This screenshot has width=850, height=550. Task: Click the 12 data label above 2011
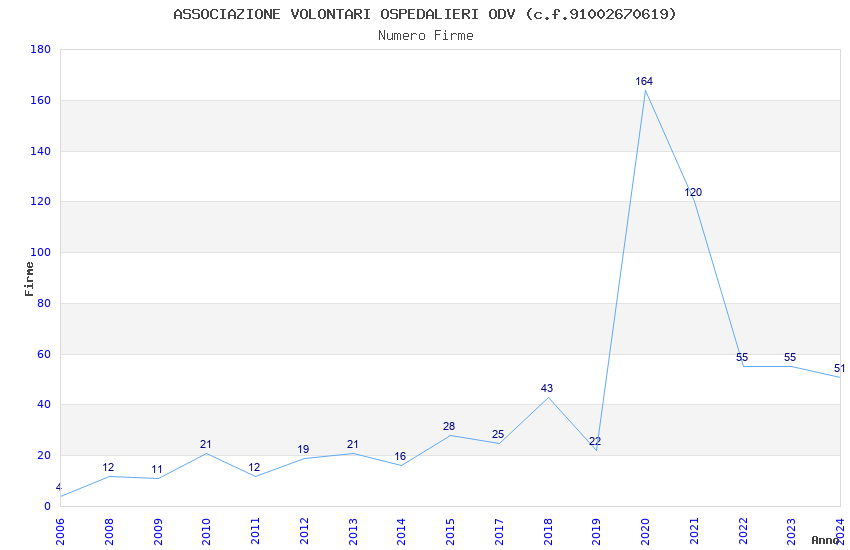254,467
